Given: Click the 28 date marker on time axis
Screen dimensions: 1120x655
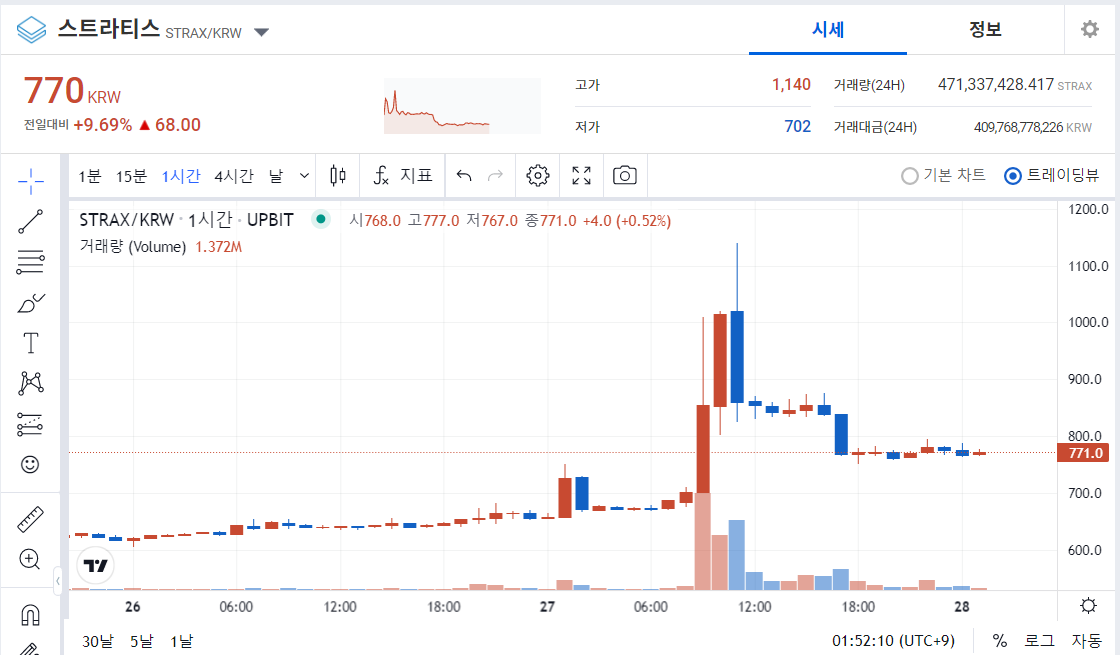Looking at the screenshot, I should 961,606.
